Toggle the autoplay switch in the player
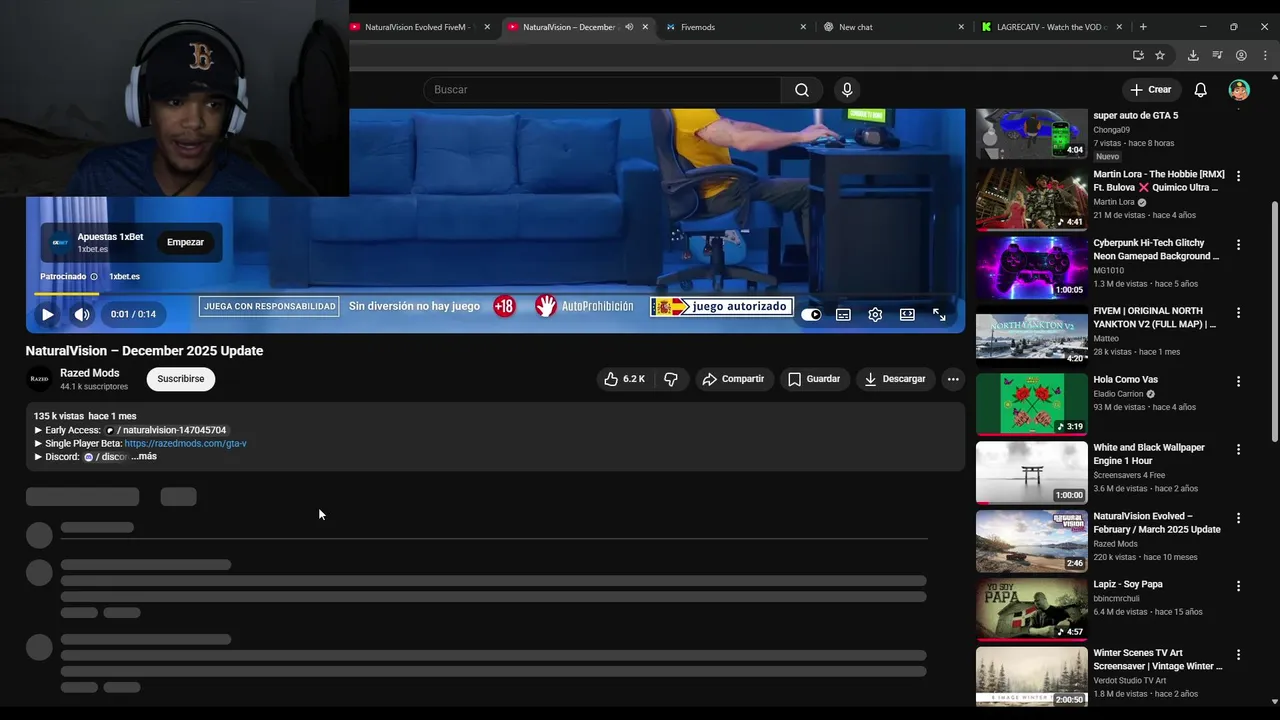 tap(811, 314)
